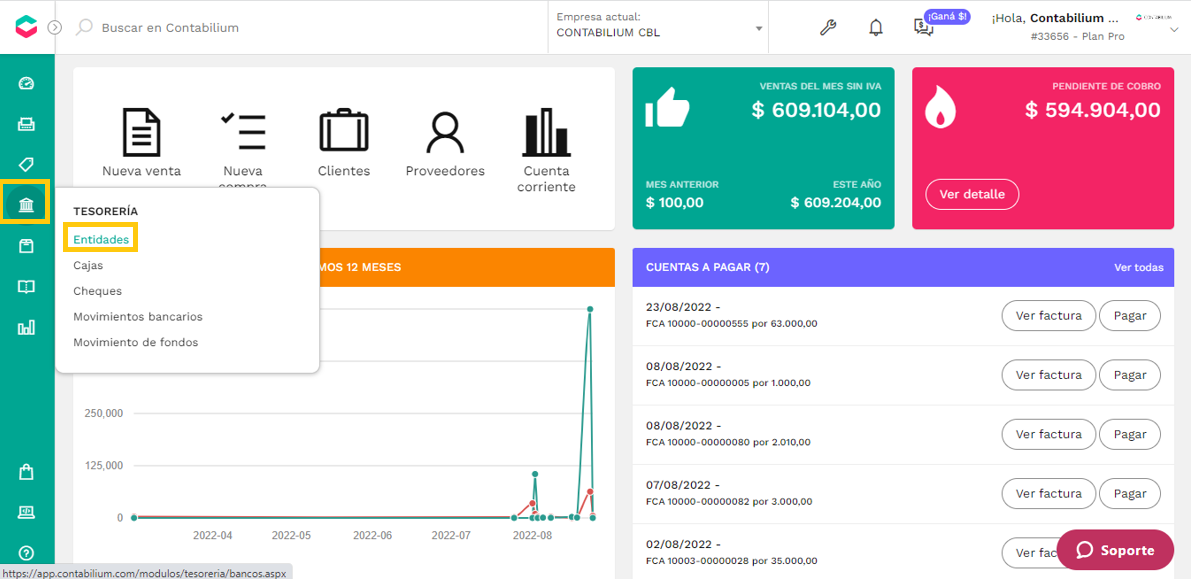Click the Clientes briefcase icon
1191x579 pixels.
[x=343, y=131]
